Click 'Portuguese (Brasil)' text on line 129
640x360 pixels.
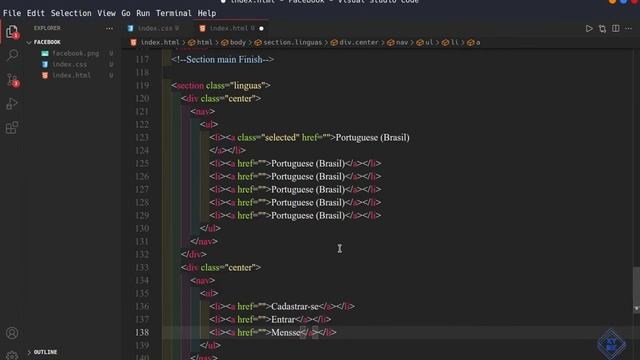[x=308, y=216]
